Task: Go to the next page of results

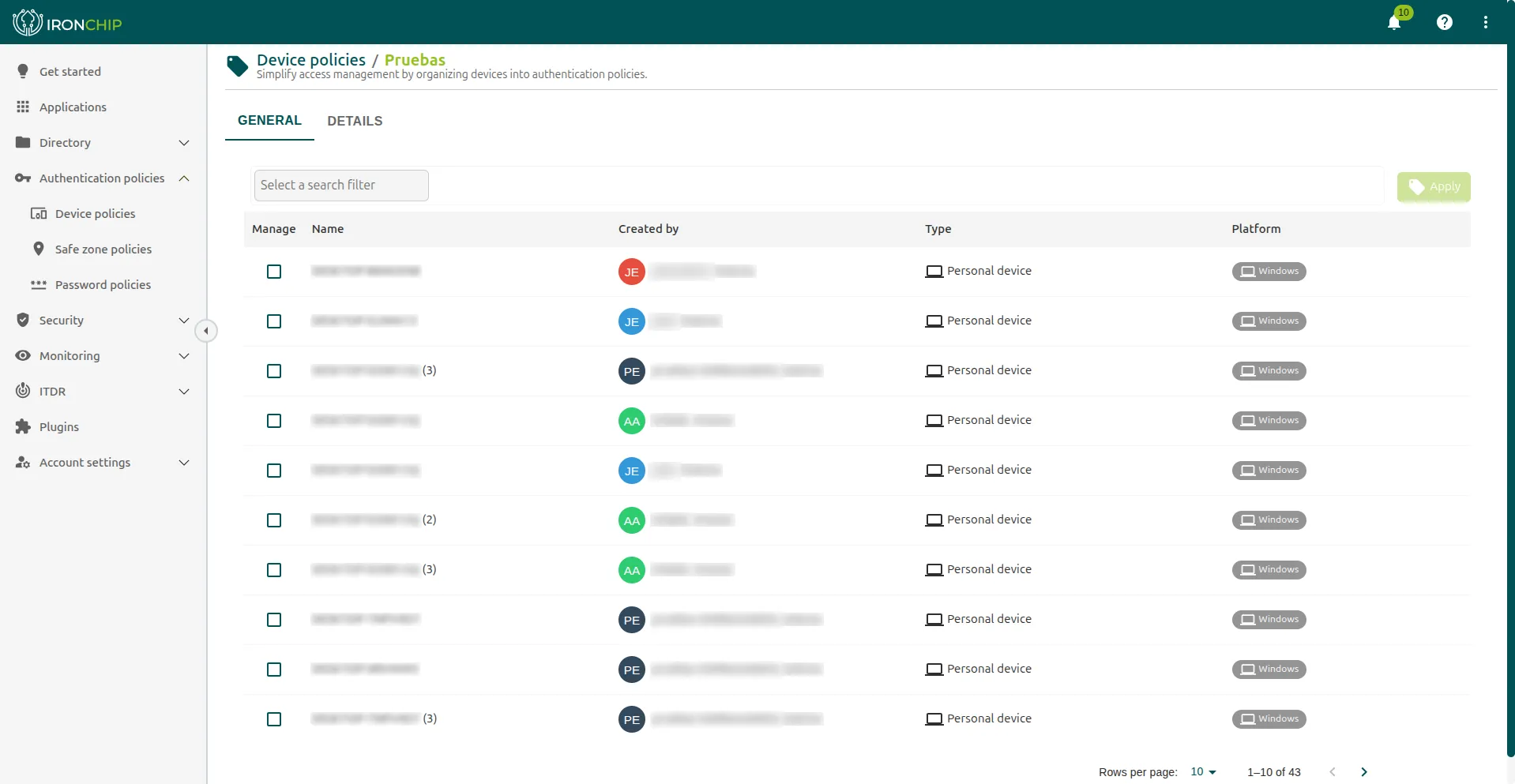Action: (x=1364, y=771)
